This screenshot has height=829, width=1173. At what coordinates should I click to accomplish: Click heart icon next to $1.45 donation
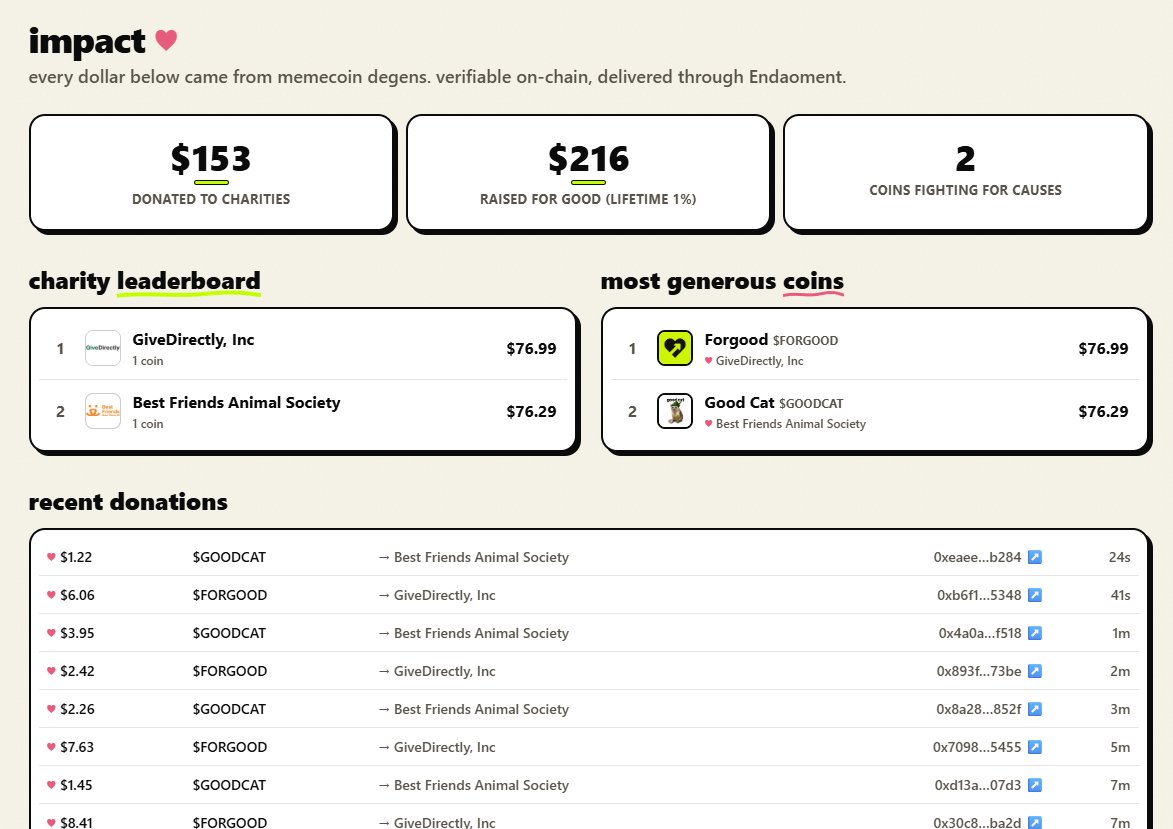[x=51, y=785]
